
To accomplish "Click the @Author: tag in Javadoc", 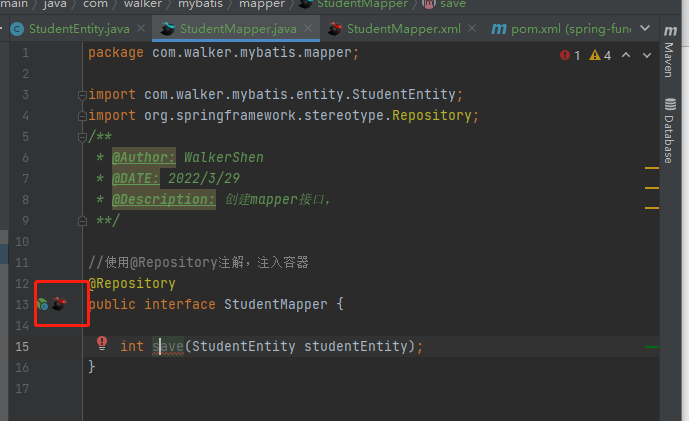I will click(x=144, y=157).
